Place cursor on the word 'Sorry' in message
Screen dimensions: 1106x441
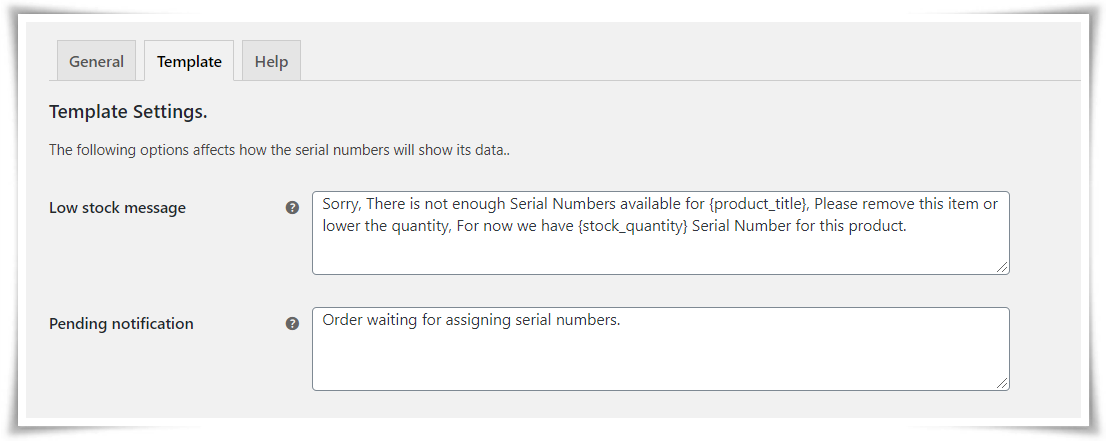(x=341, y=204)
